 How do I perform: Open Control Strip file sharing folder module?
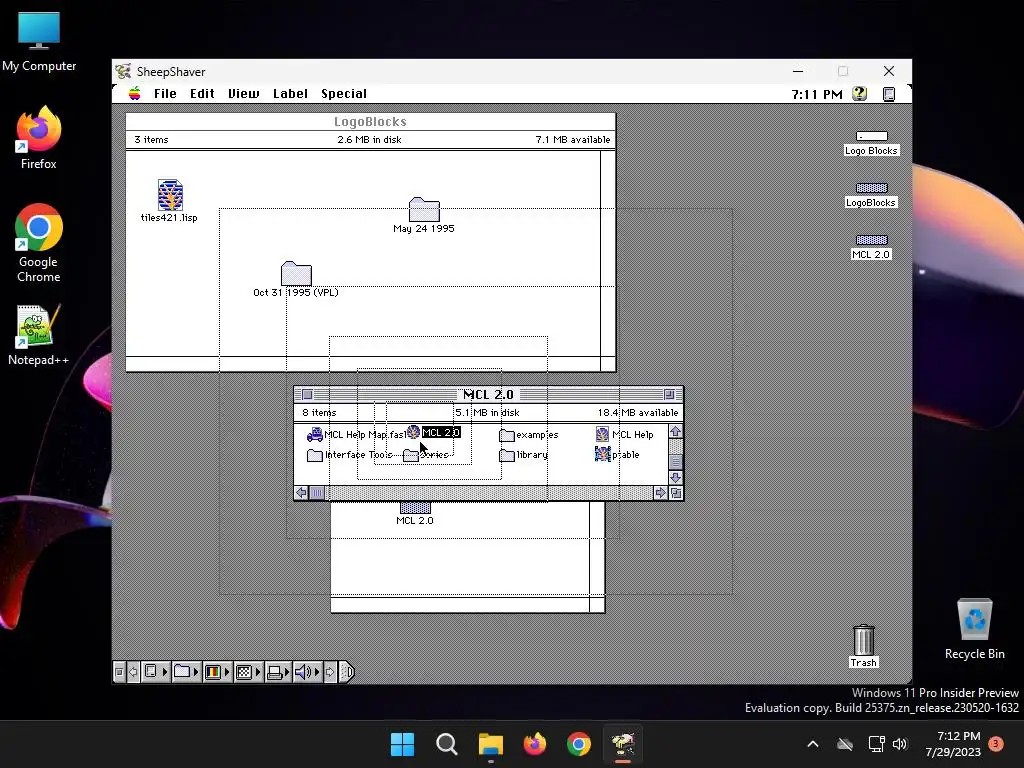[186, 671]
